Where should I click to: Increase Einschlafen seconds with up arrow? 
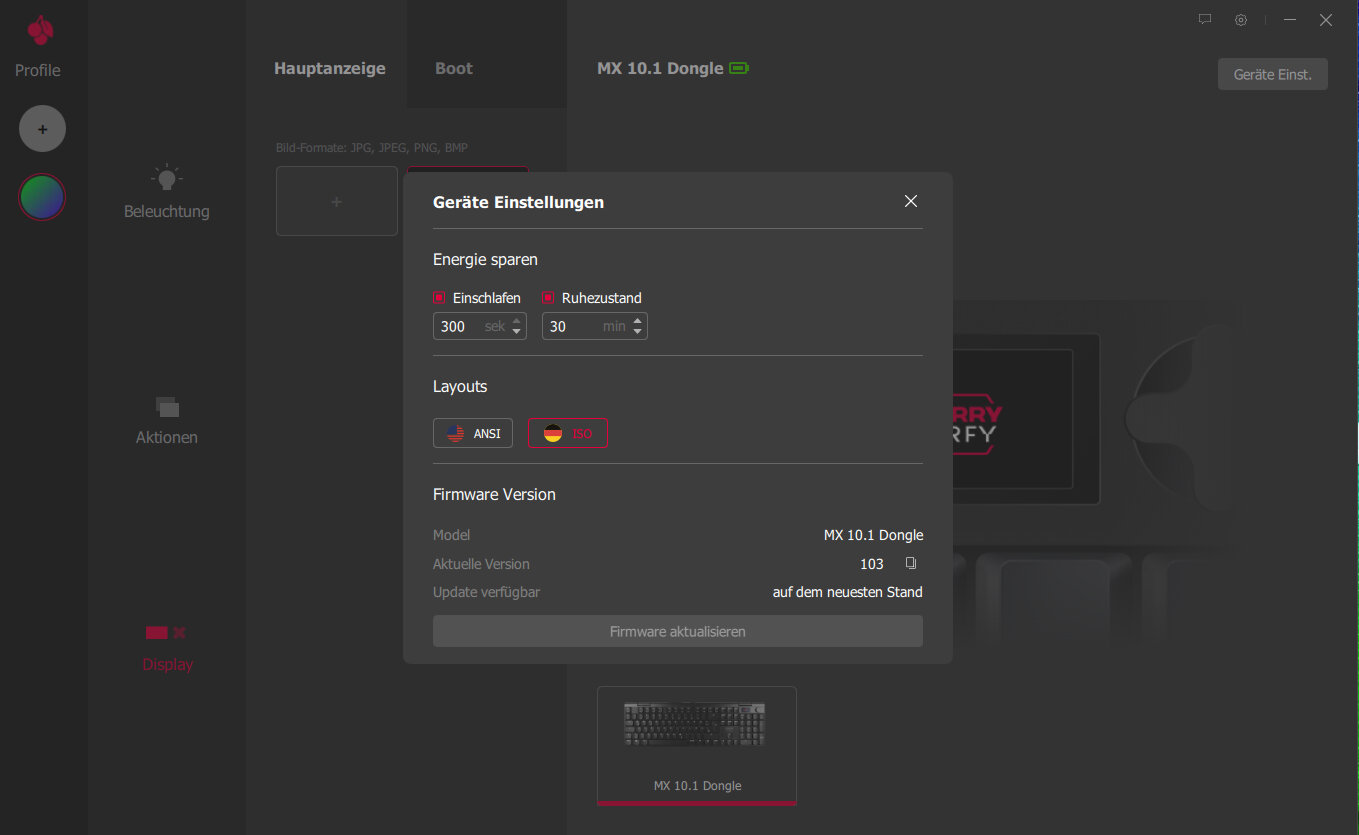tap(517, 321)
